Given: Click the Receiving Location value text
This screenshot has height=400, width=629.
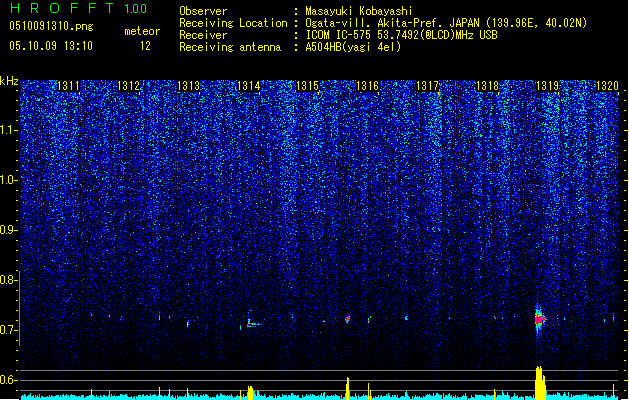Looking at the screenshot, I should click(x=446, y=23).
